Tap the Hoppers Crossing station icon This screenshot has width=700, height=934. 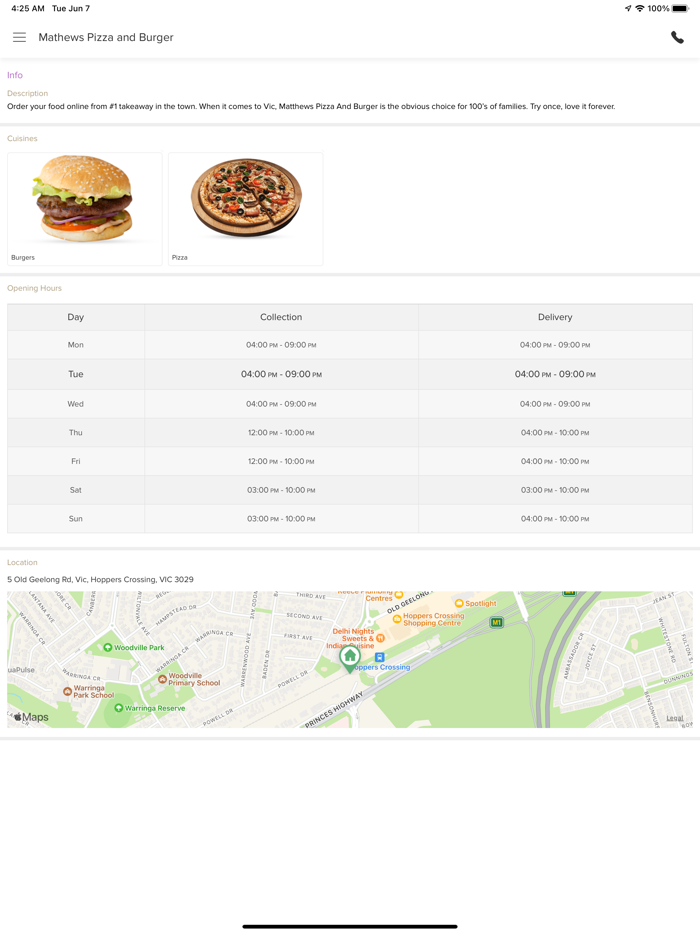[x=379, y=658]
